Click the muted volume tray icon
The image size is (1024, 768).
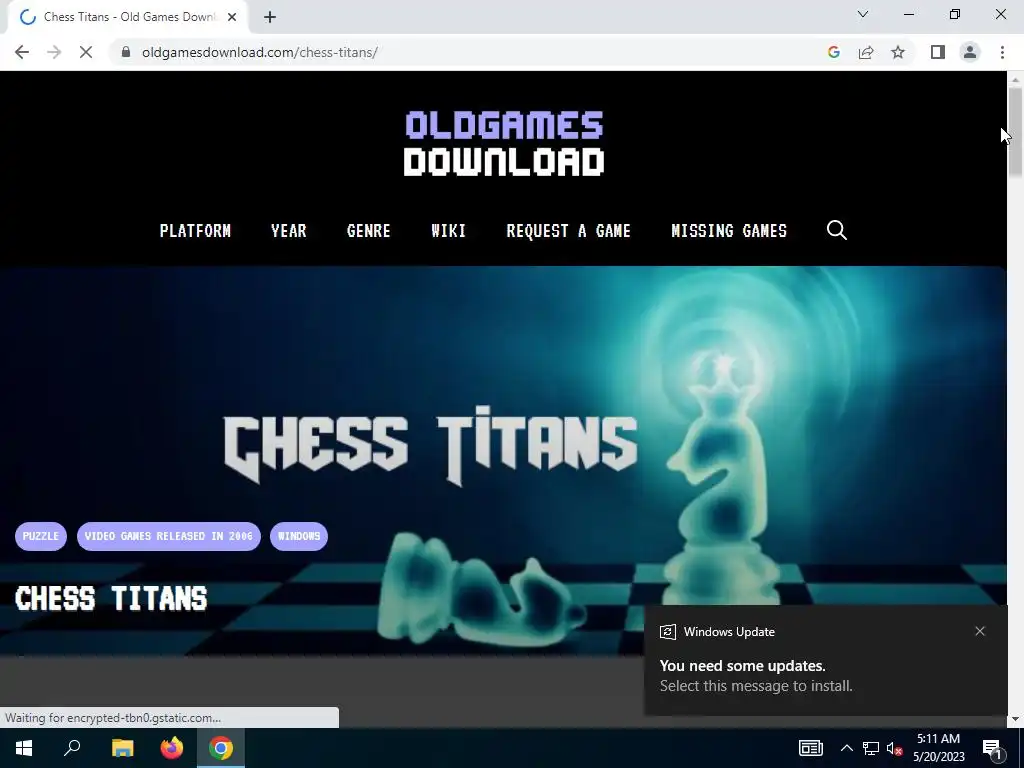click(894, 748)
